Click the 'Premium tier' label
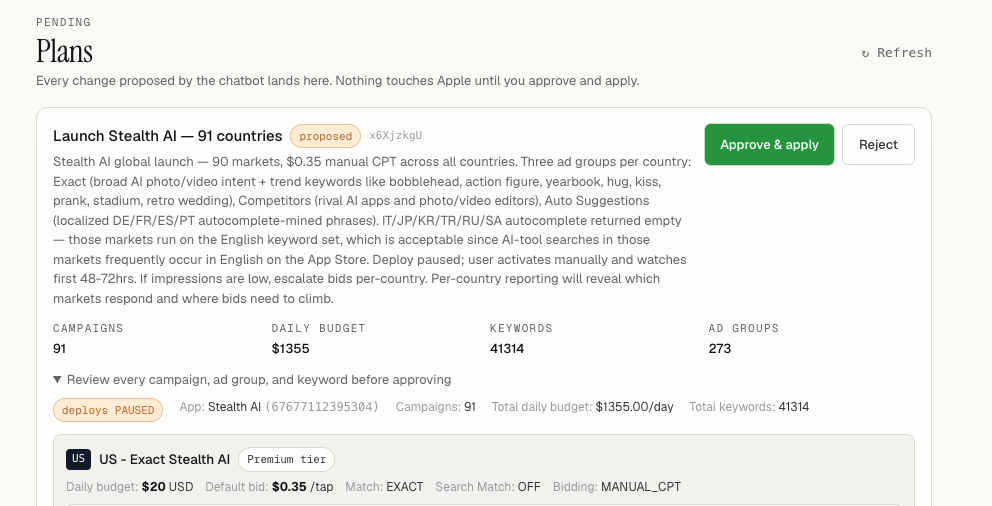The height and width of the screenshot is (506, 992). point(287,460)
